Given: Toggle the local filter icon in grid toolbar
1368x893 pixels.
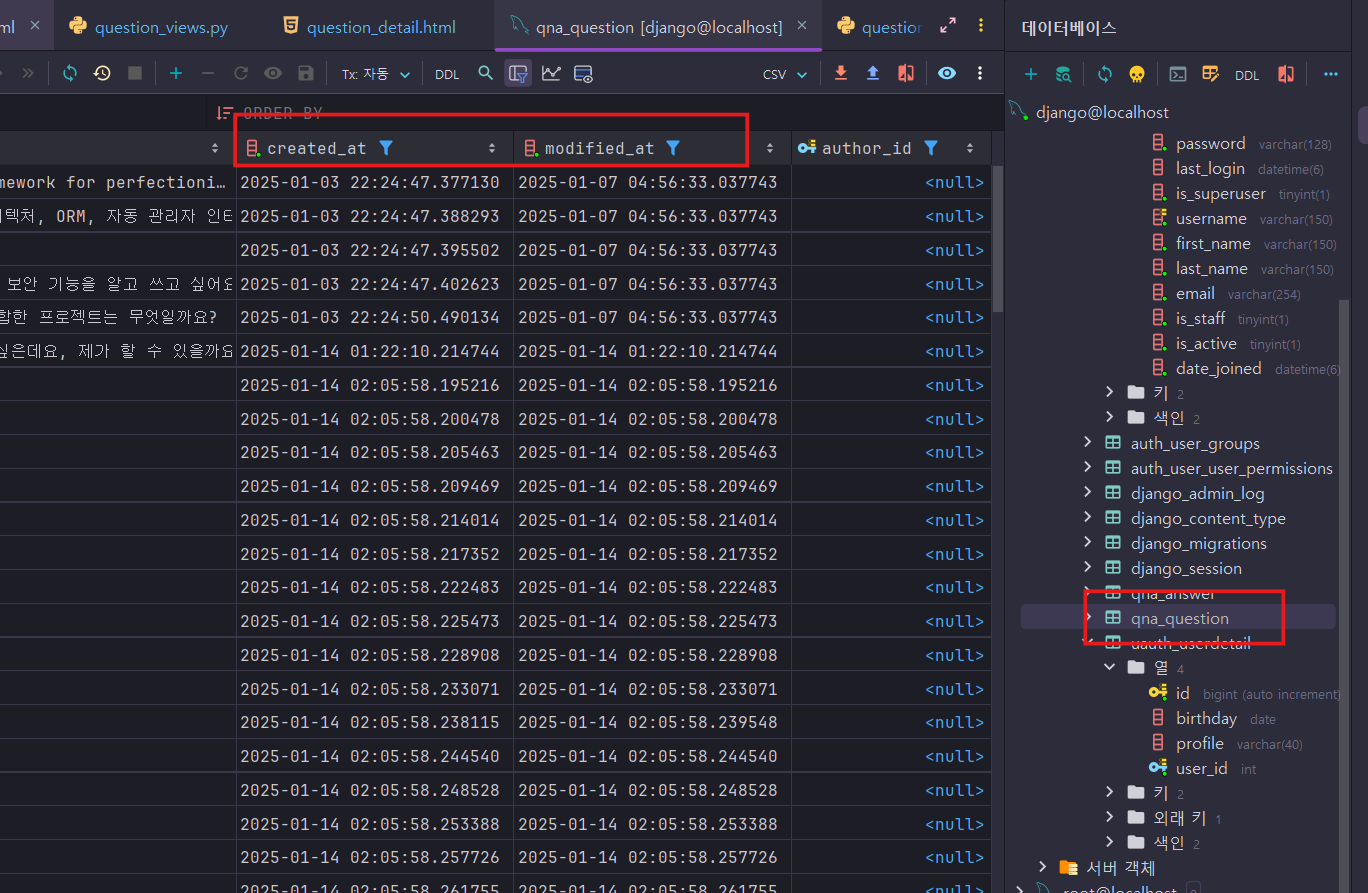Looking at the screenshot, I should tap(518, 73).
